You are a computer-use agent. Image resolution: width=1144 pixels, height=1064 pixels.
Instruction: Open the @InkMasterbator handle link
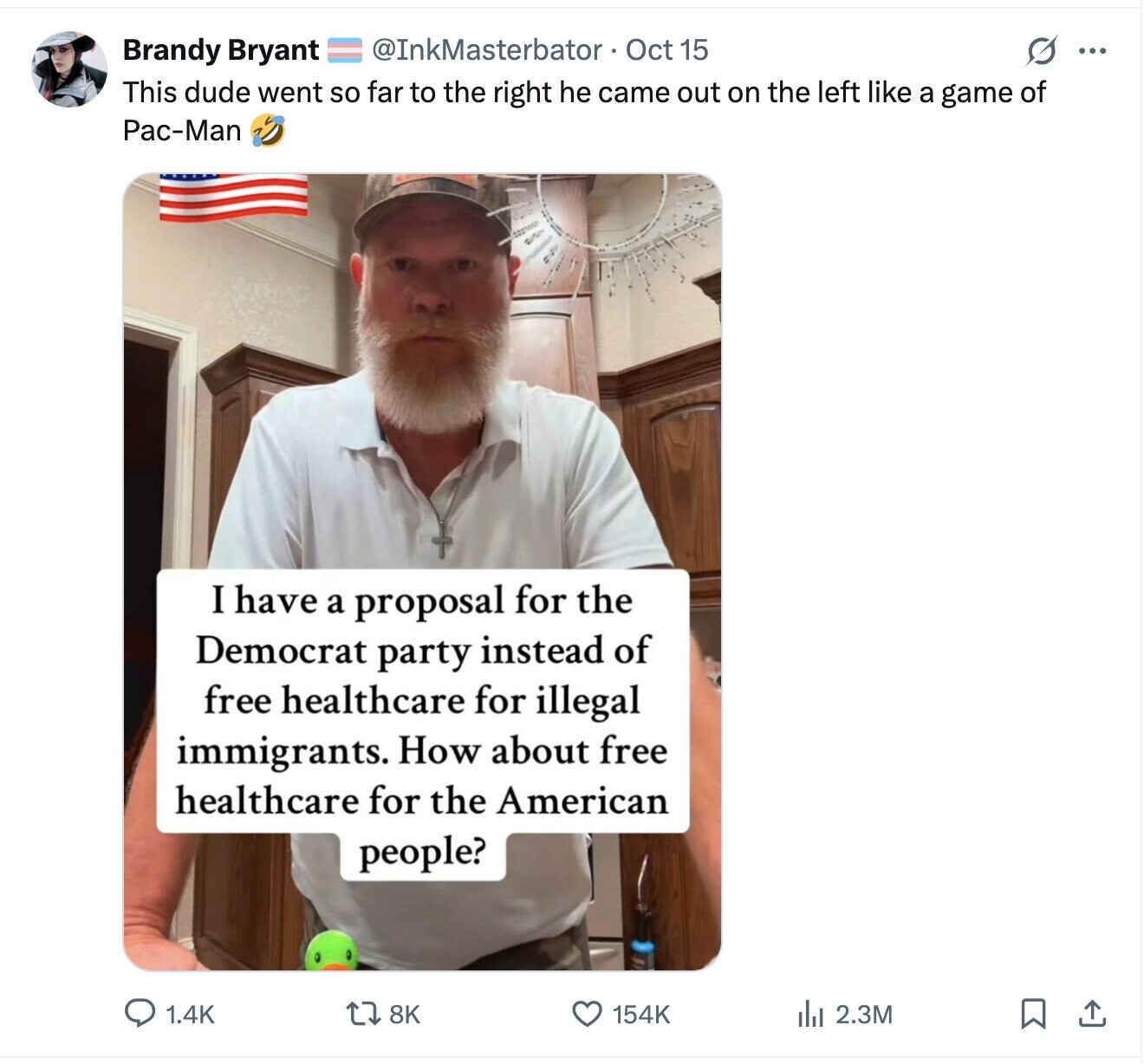[x=486, y=50]
